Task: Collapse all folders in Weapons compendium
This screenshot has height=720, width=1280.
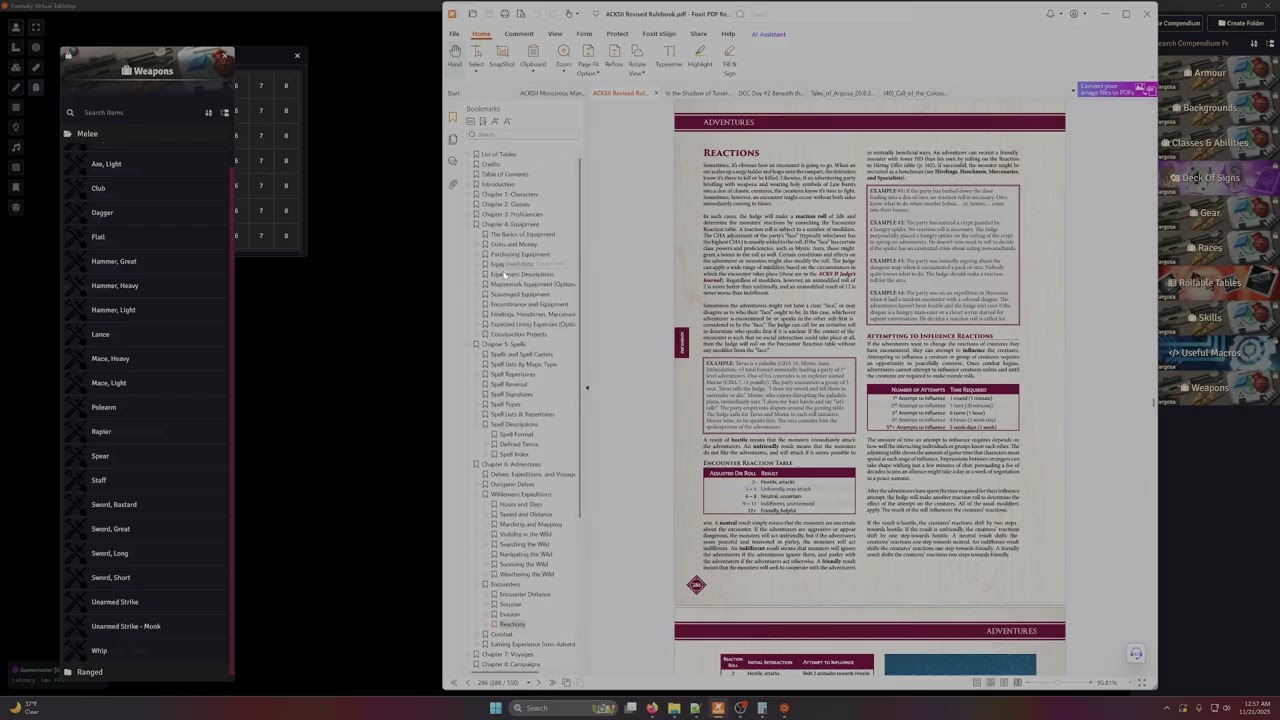Action: [x=224, y=113]
